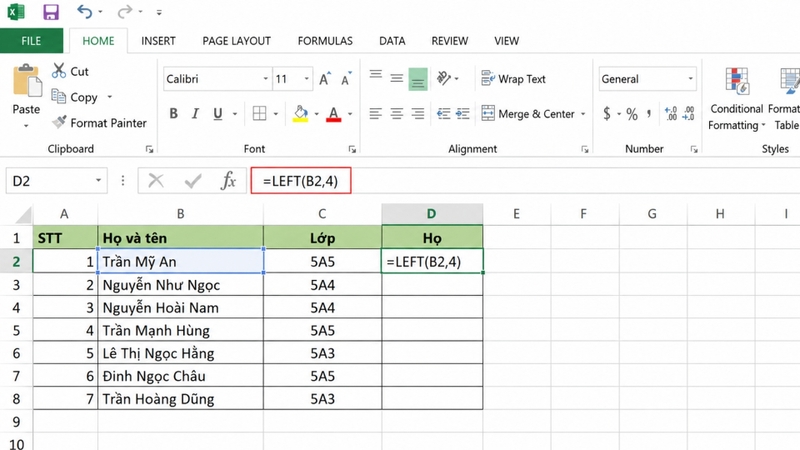Screen dimensions: 800x450
Task: Decrease font size with small A icon
Action: 346,79
